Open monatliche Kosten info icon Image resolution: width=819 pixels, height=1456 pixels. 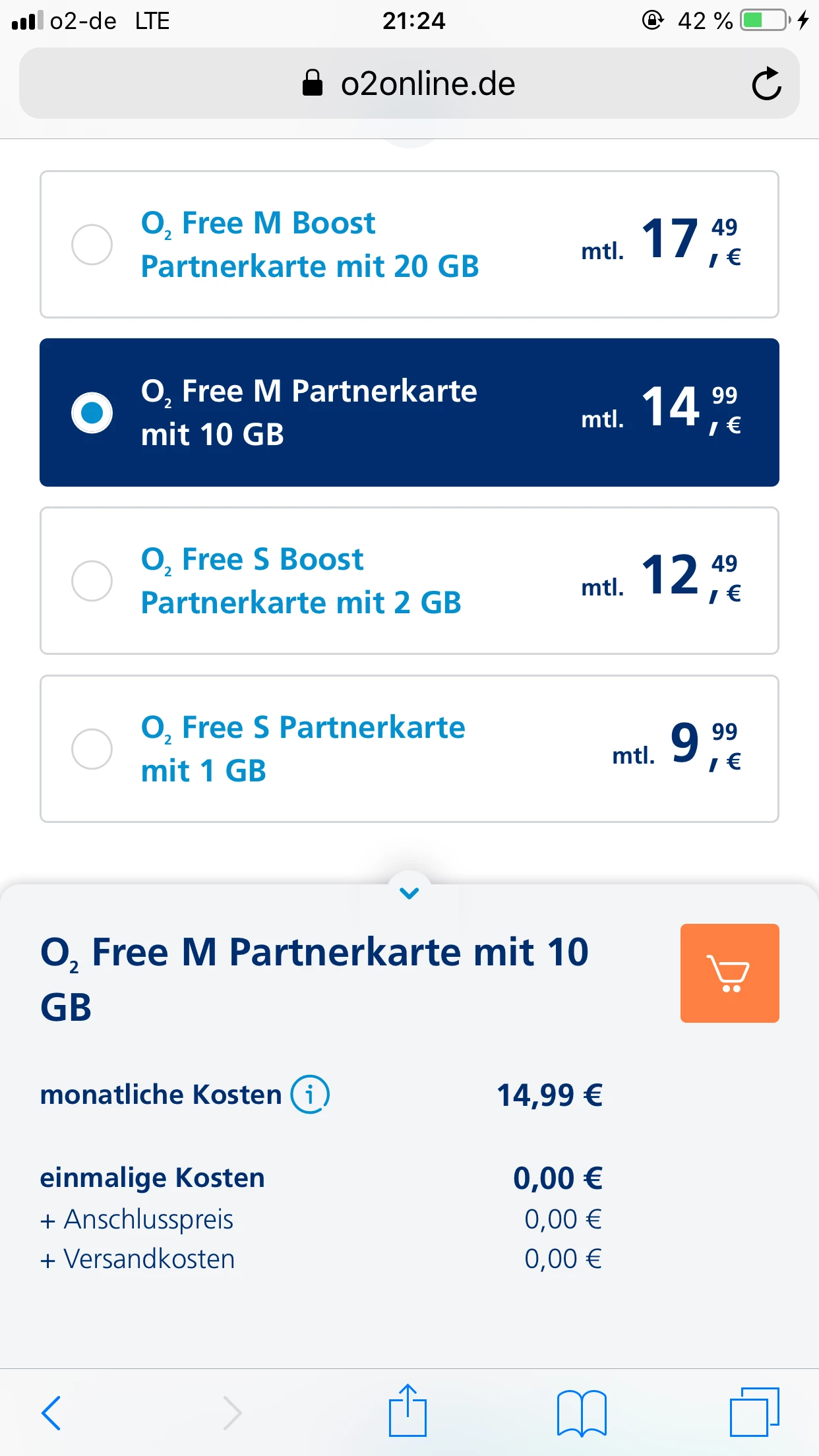tap(310, 1095)
